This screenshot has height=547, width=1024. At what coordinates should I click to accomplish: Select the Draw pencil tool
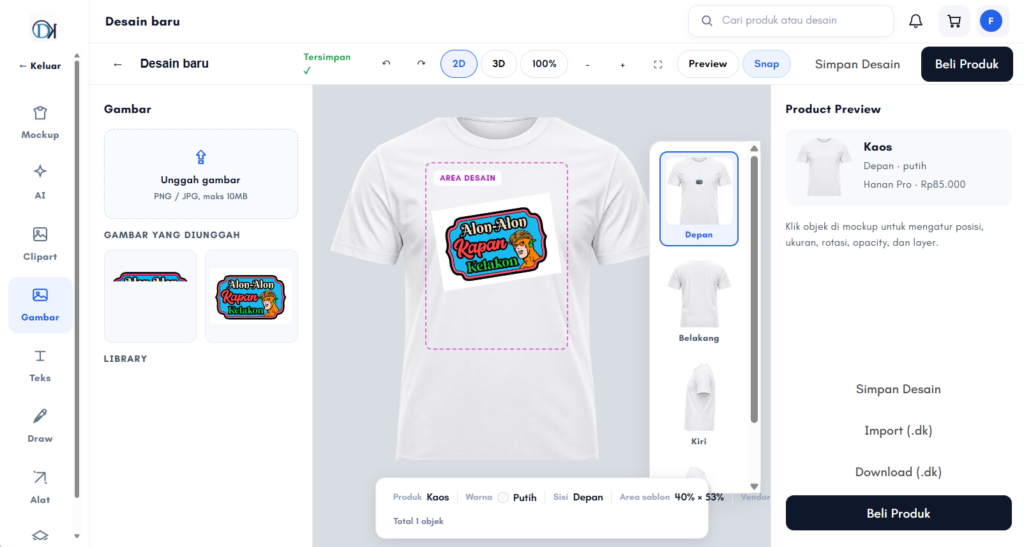click(x=40, y=426)
